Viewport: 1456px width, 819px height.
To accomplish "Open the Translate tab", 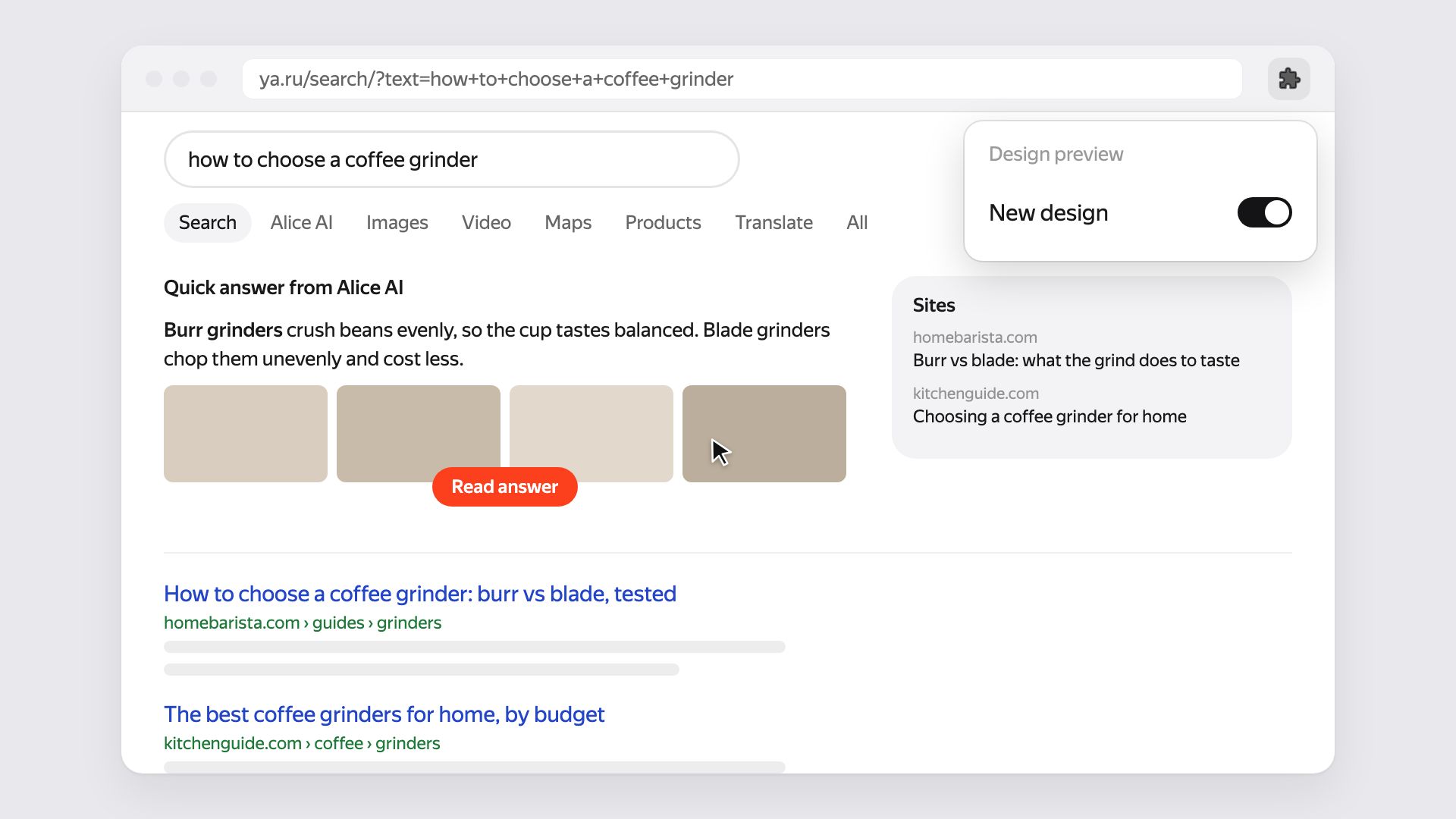I will [773, 222].
